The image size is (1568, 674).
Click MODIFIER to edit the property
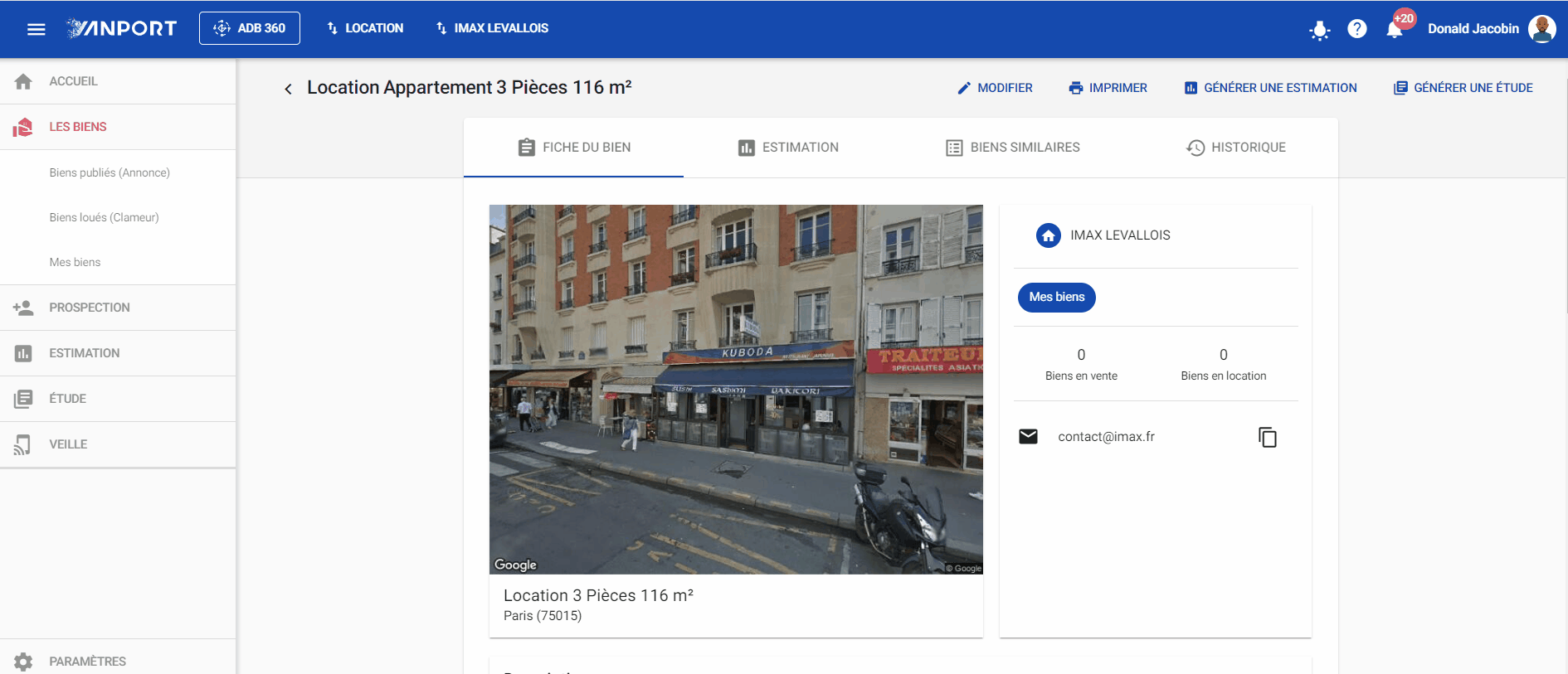(x=995, y=88)
